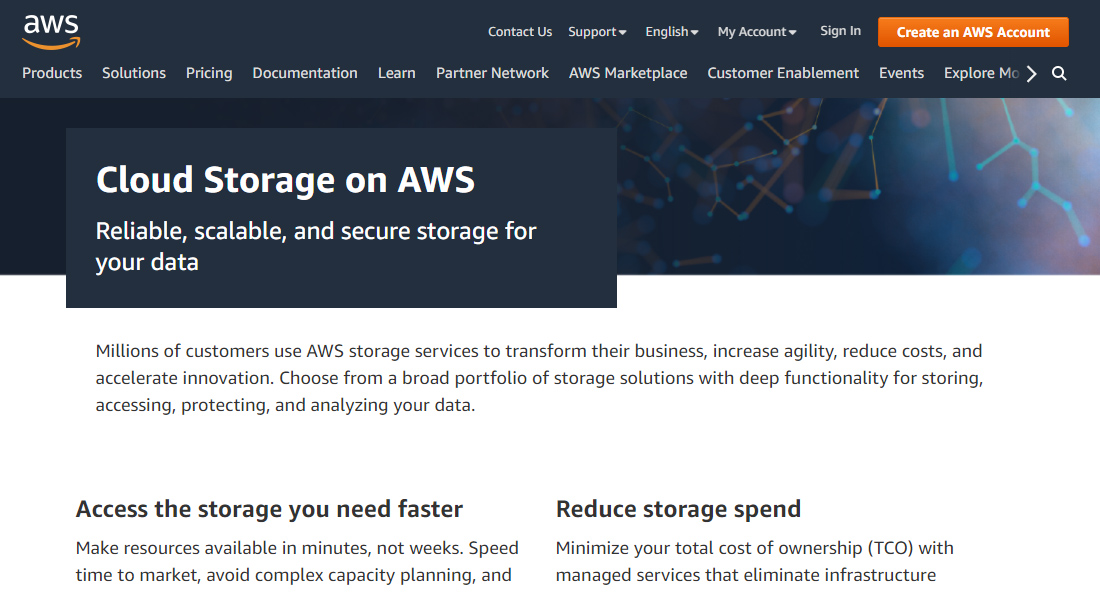Open the My Account dropdown

pos(756,31)
